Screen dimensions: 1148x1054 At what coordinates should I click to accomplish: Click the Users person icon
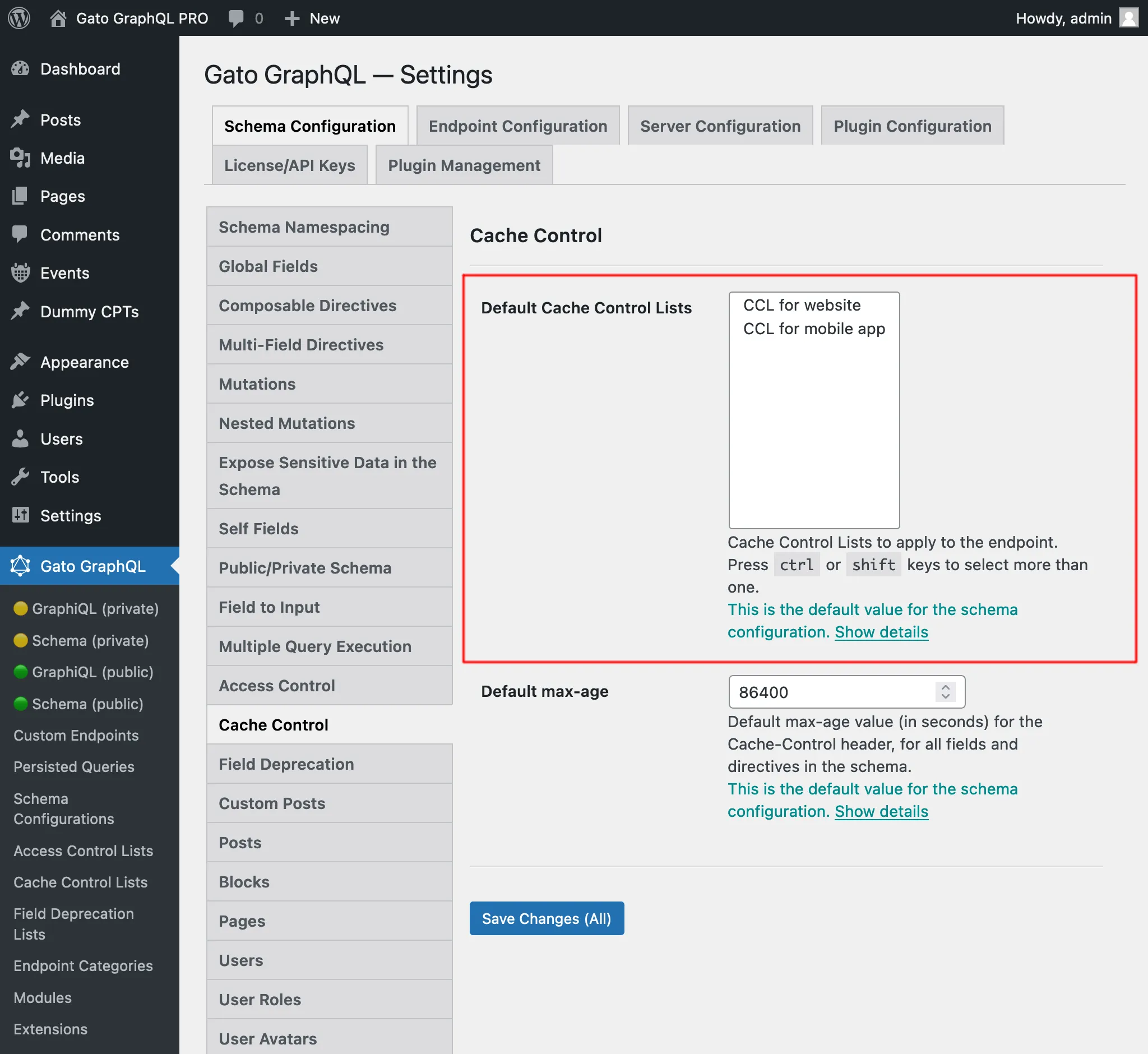(x=20, y=438)
